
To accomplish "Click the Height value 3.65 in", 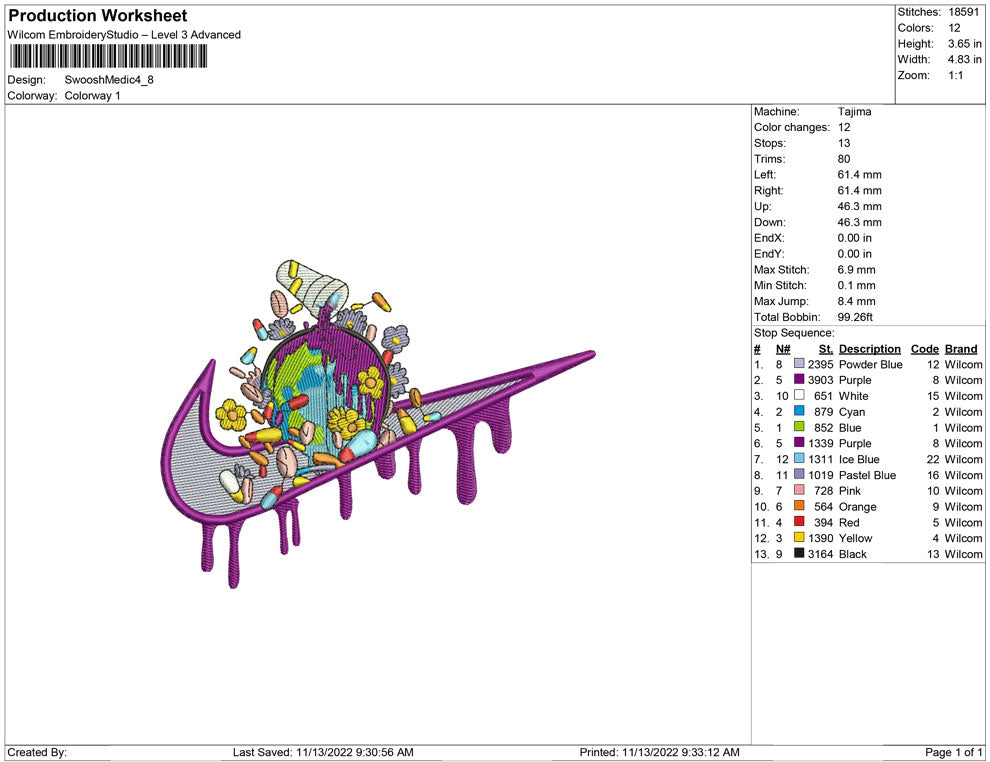I will [x=965, y=44].
